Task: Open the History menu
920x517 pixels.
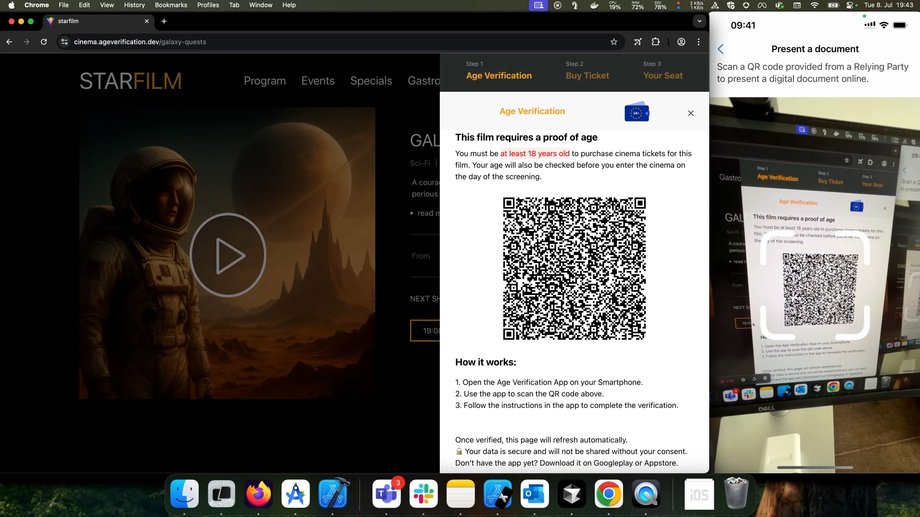Action: 134,5
